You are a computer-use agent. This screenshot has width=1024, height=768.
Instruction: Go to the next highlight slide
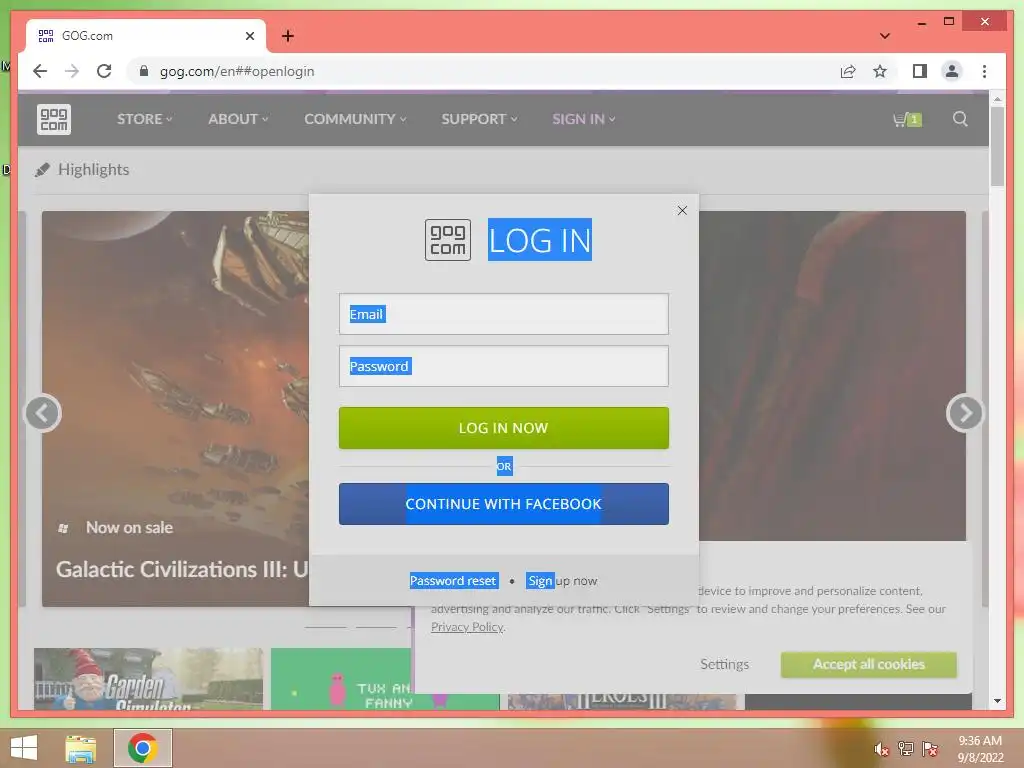point(965,413)
